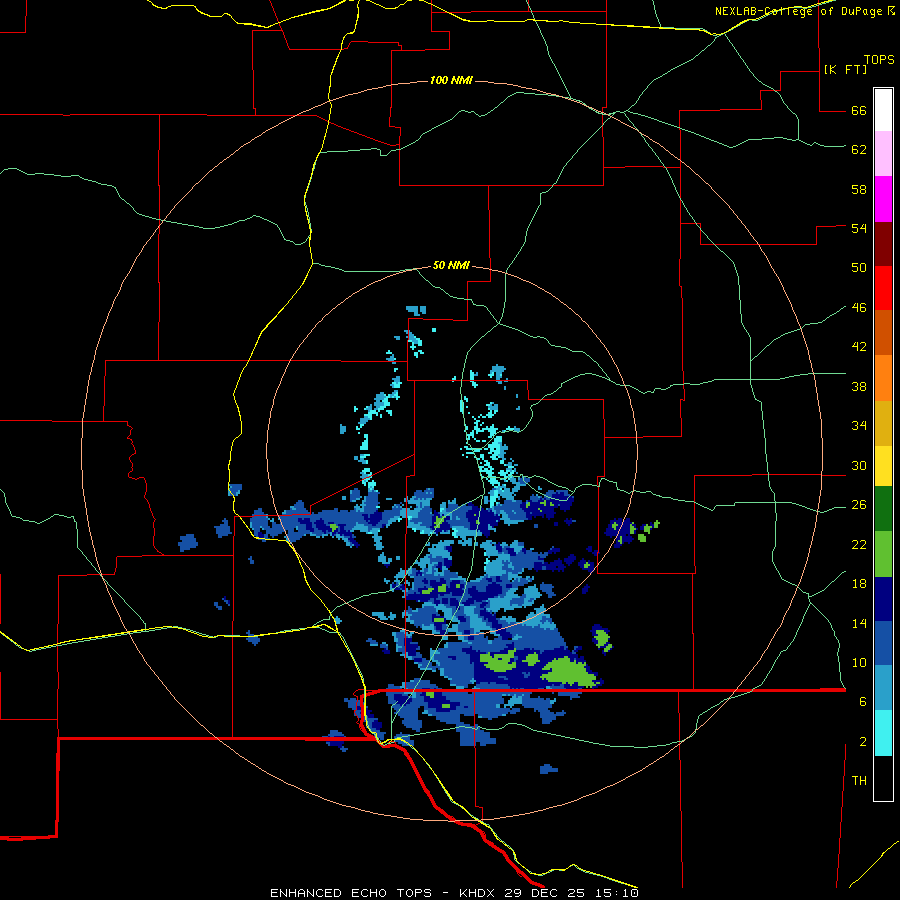This screenshot has height=900, width=900.
Task: Click the large light green echo top blob
Action: click(569, 672)
